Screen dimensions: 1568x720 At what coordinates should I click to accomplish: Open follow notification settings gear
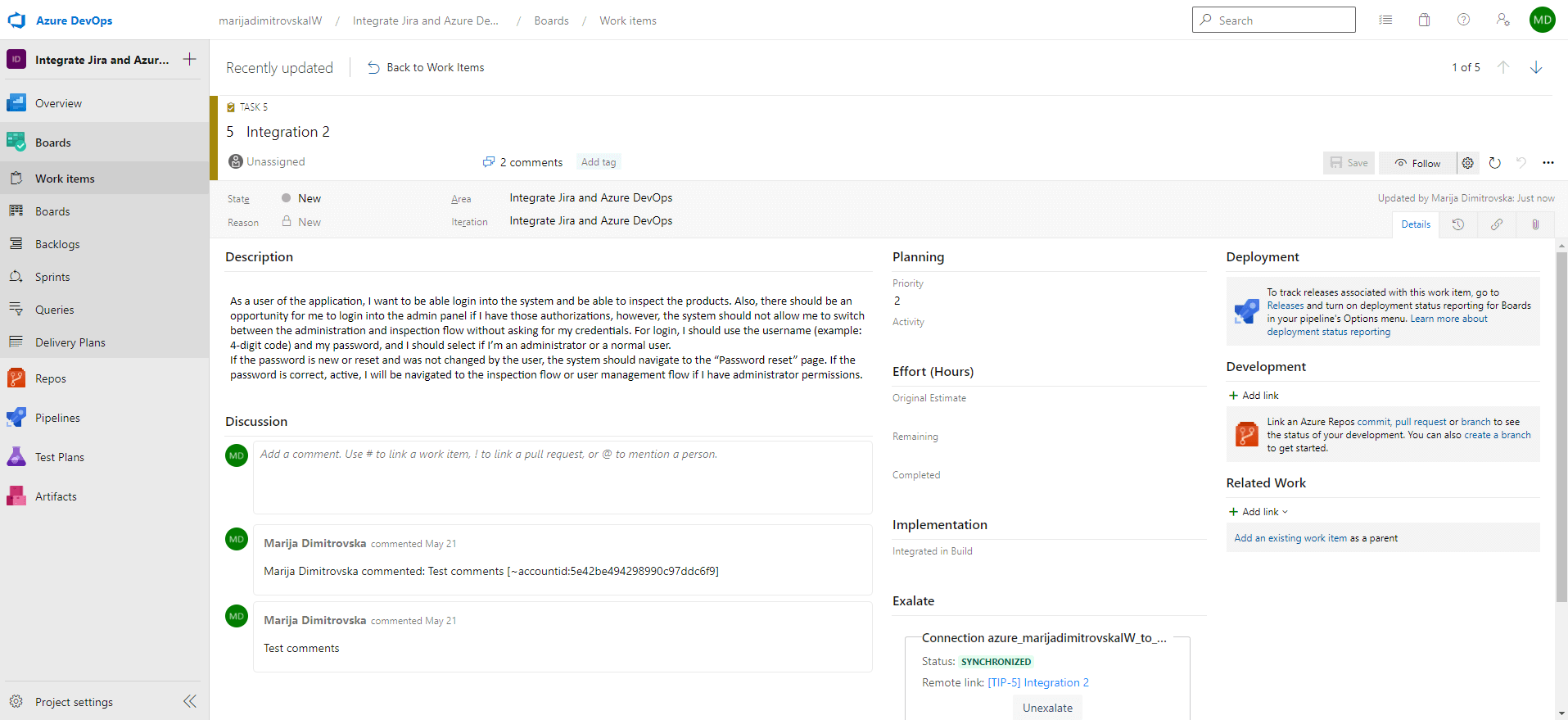pos(1468,163)
